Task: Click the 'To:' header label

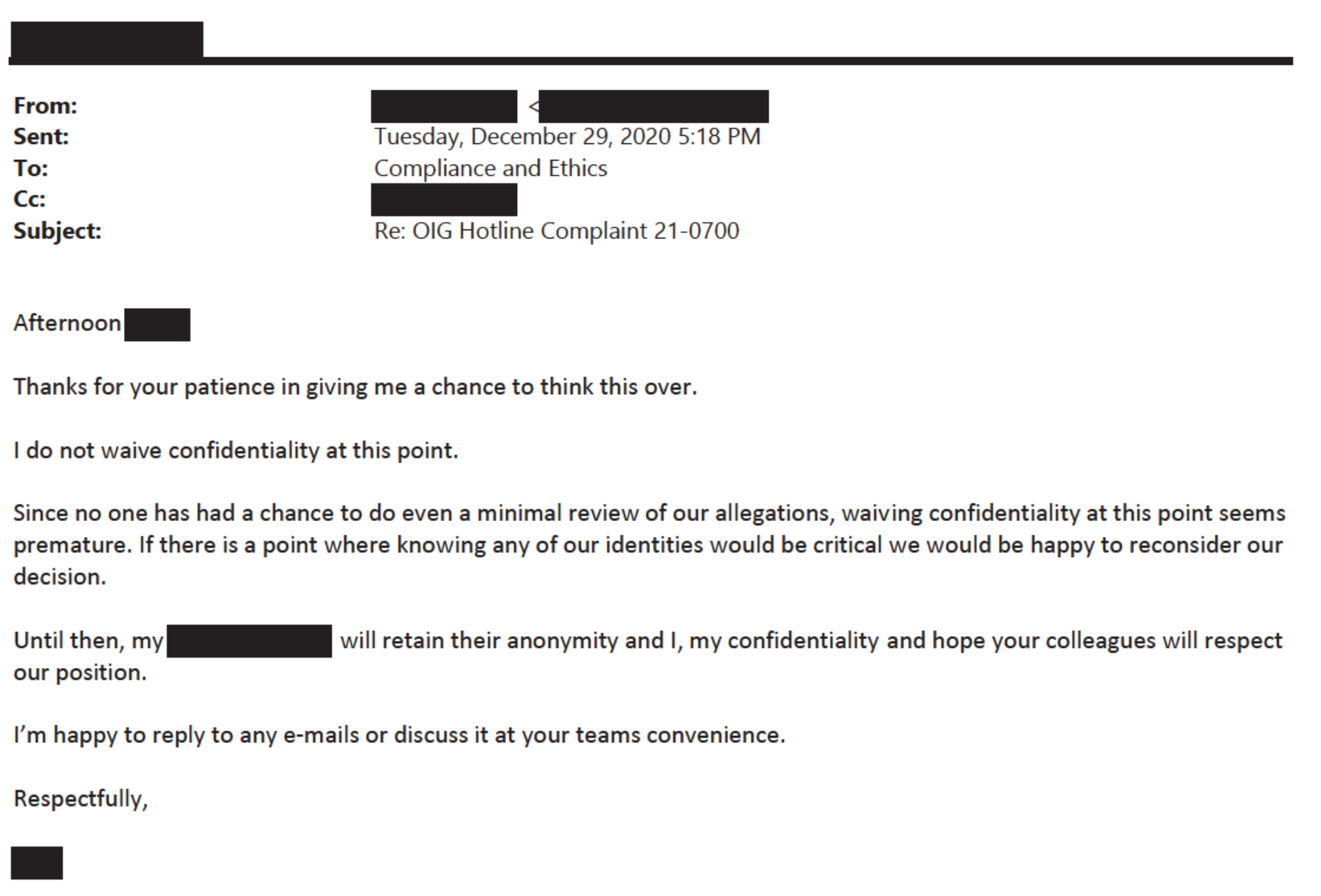Action: pos(31,168)
